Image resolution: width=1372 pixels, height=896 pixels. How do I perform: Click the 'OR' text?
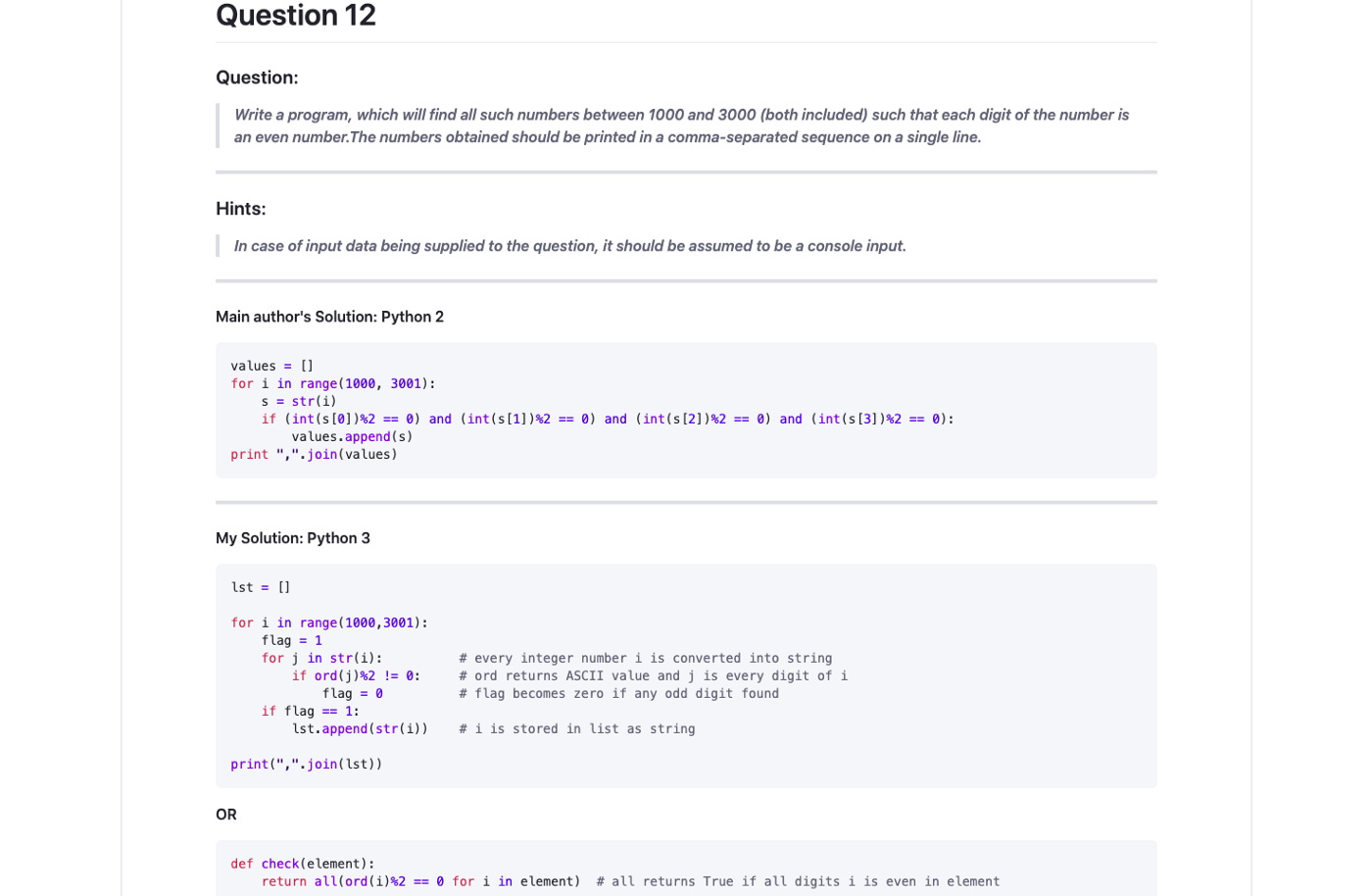(226, 815)
